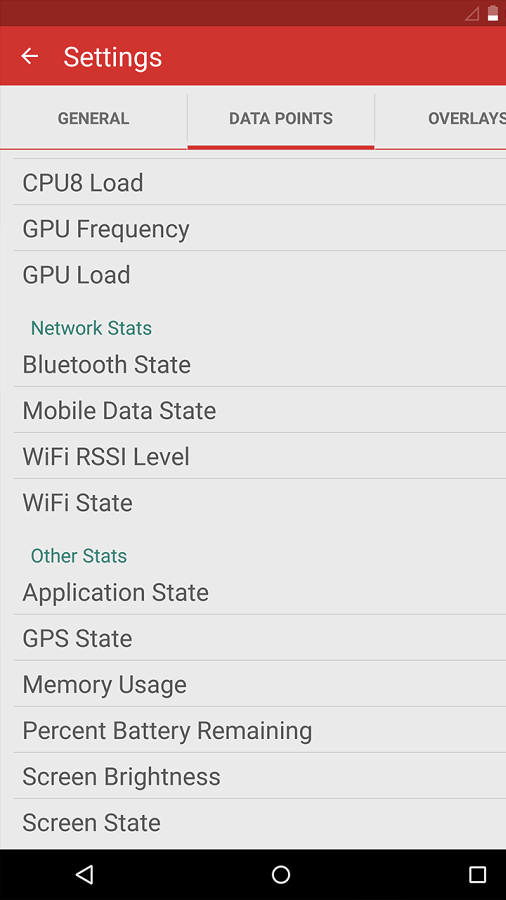Viewport: 506px width, 900px height.
Task: Select the GPU Frequency item
Action: [260, 228]
